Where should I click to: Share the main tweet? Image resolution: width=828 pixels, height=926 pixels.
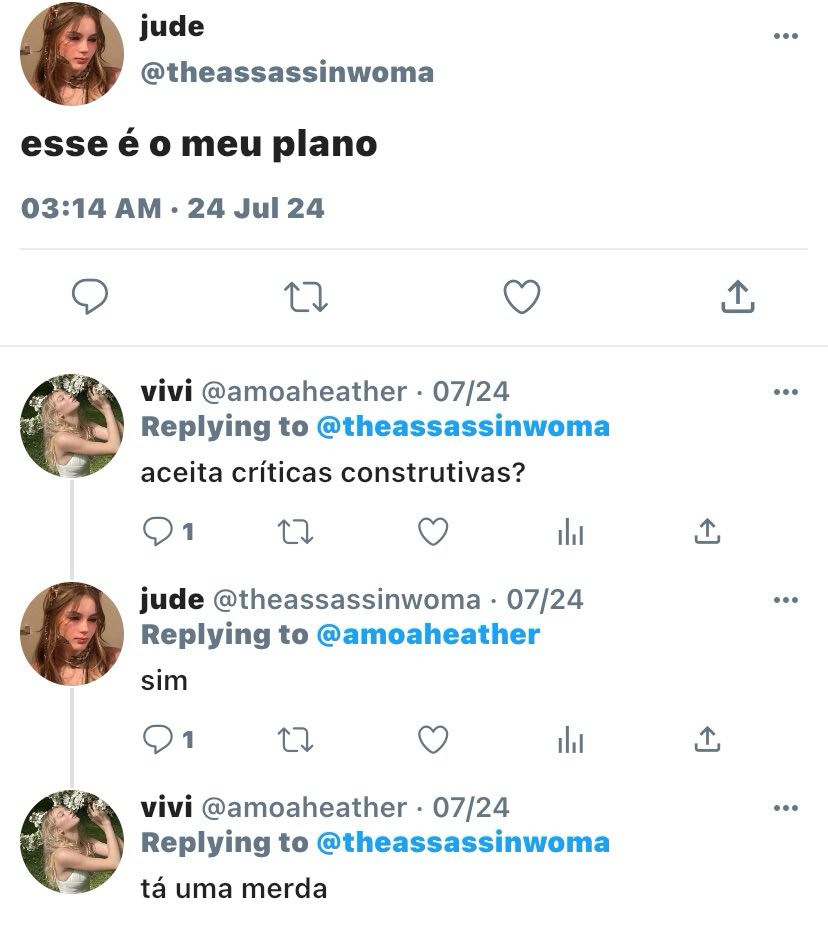point(738,296)
